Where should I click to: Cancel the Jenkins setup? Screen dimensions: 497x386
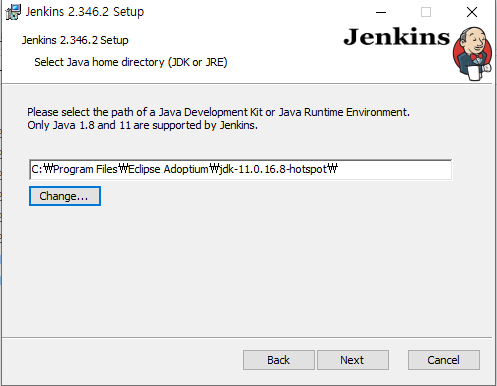(x=444, y=360)
